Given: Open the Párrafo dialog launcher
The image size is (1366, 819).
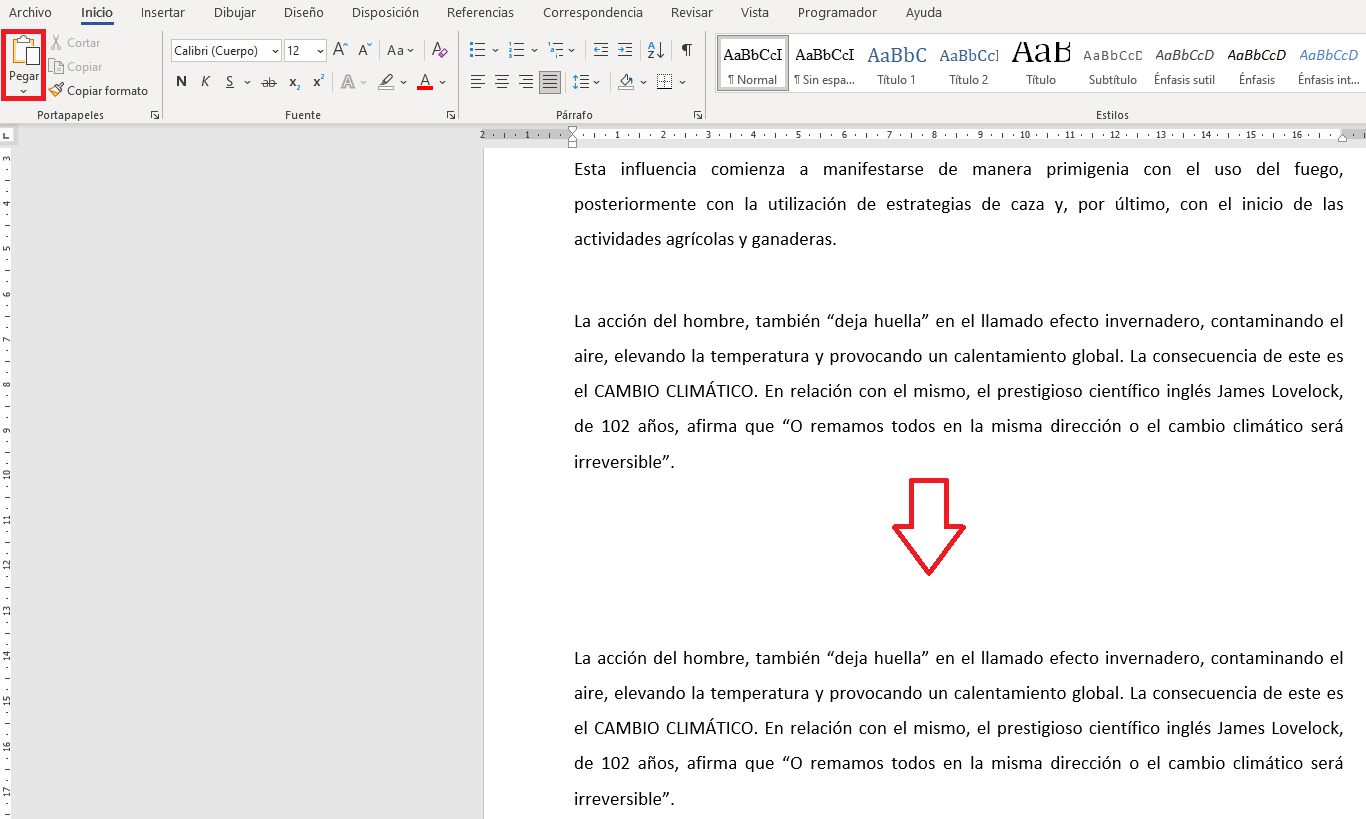Looking at the screenshot, I should pyautogui.click(x=698, y=116).
